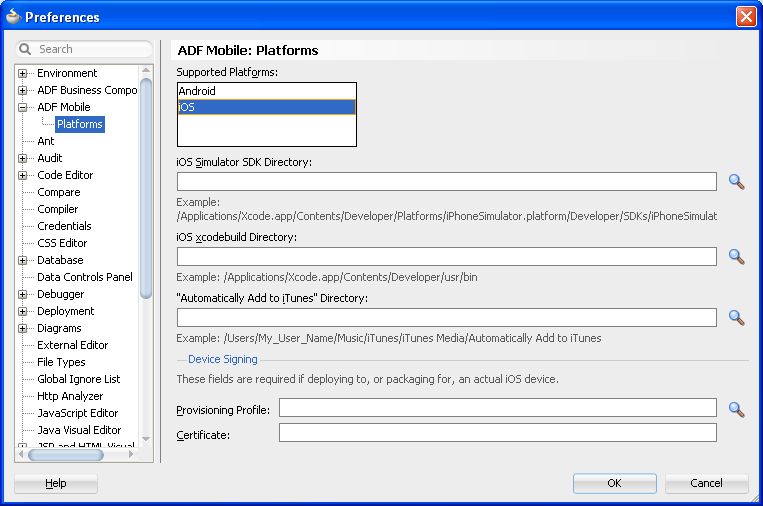This screenshot has height=506, width=763.
Task: Select Platforms under ADF Mobile
Action: 80,124
